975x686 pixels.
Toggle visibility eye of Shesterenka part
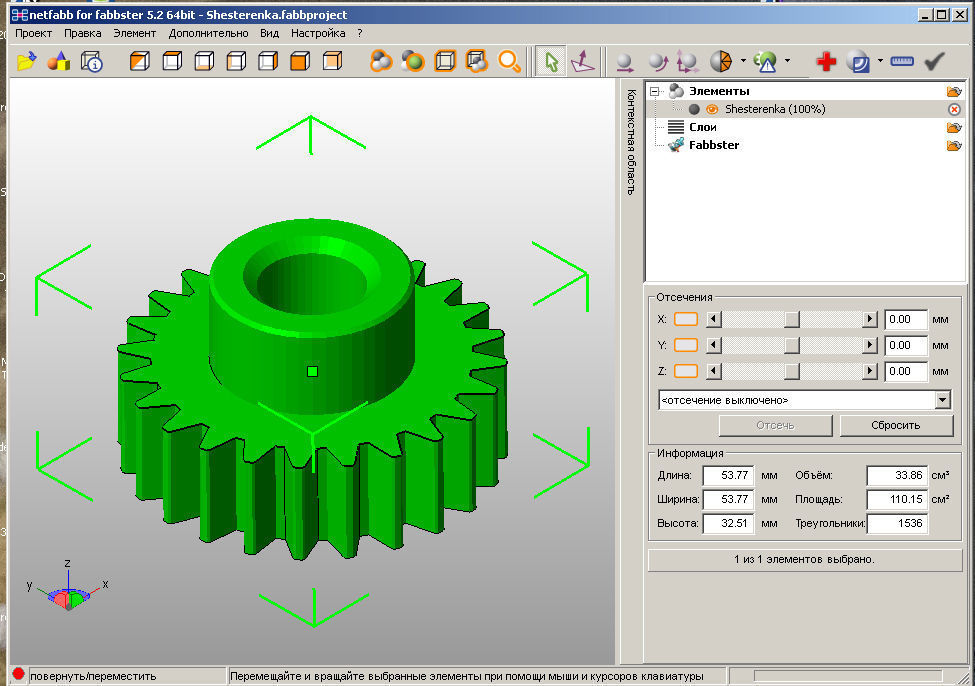(x=712, y=109)
